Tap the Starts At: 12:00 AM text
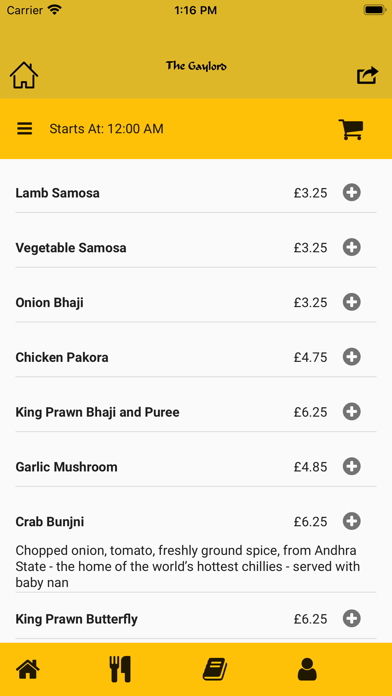The width and height of the screenshot is (392, 696). coord(107,129)
